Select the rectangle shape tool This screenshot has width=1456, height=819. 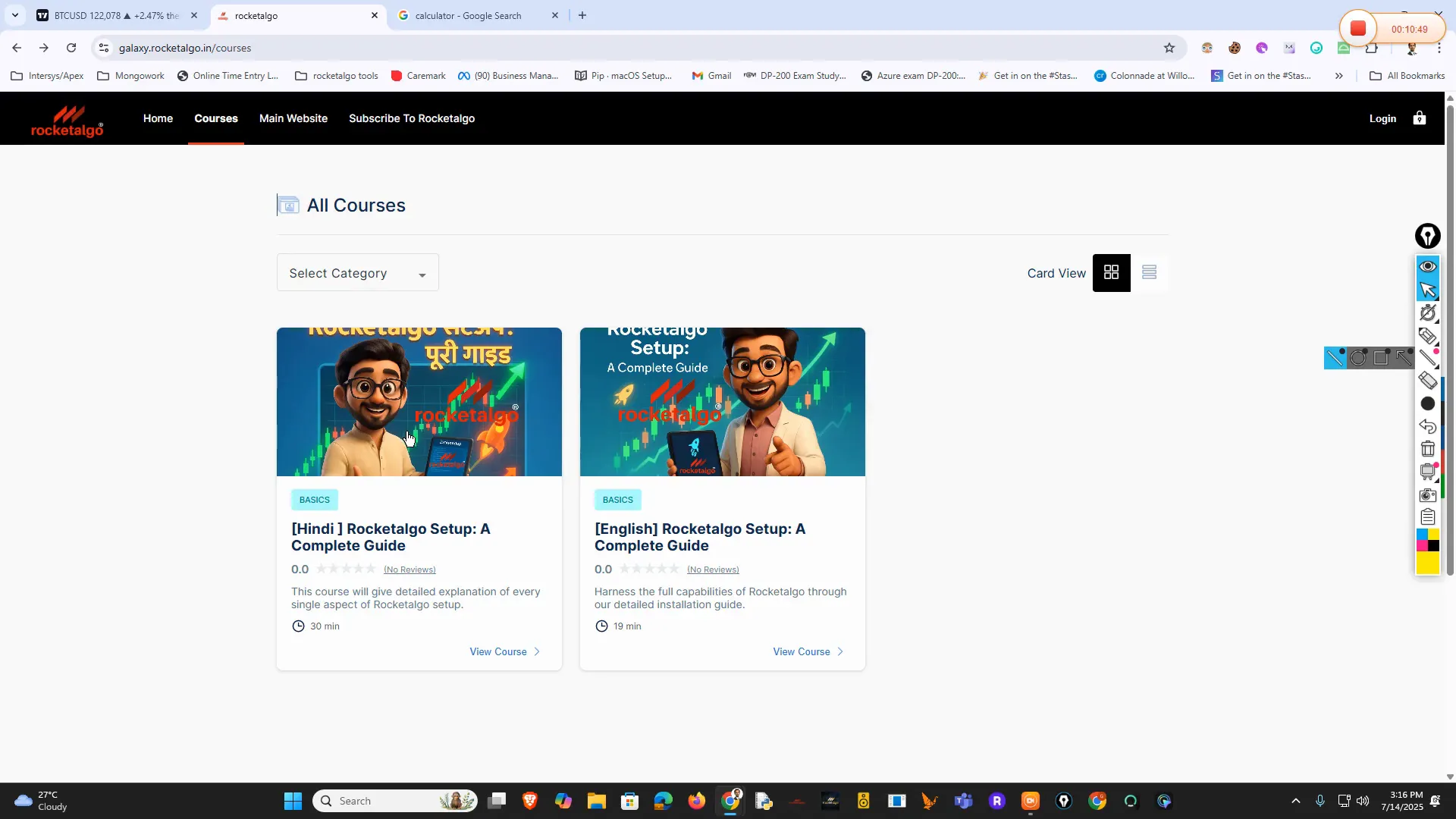tap(1381, 358)
